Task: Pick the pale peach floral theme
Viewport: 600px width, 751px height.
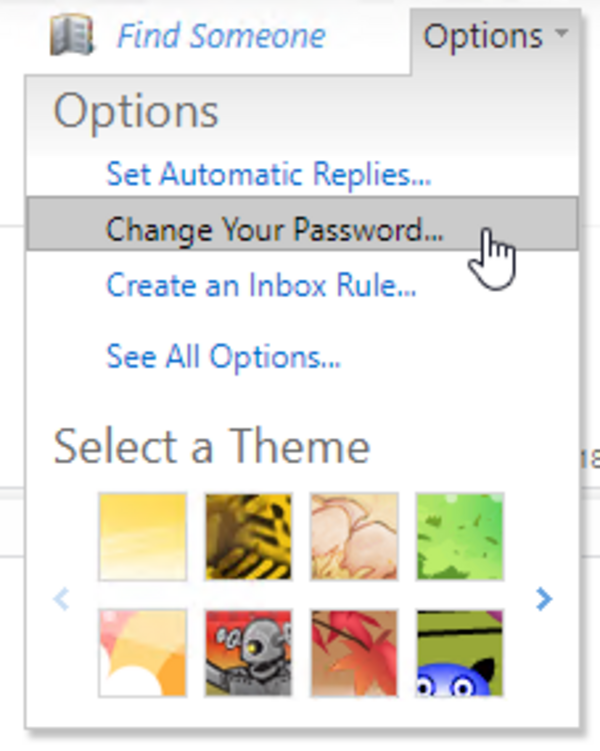Action: point(354,536)
